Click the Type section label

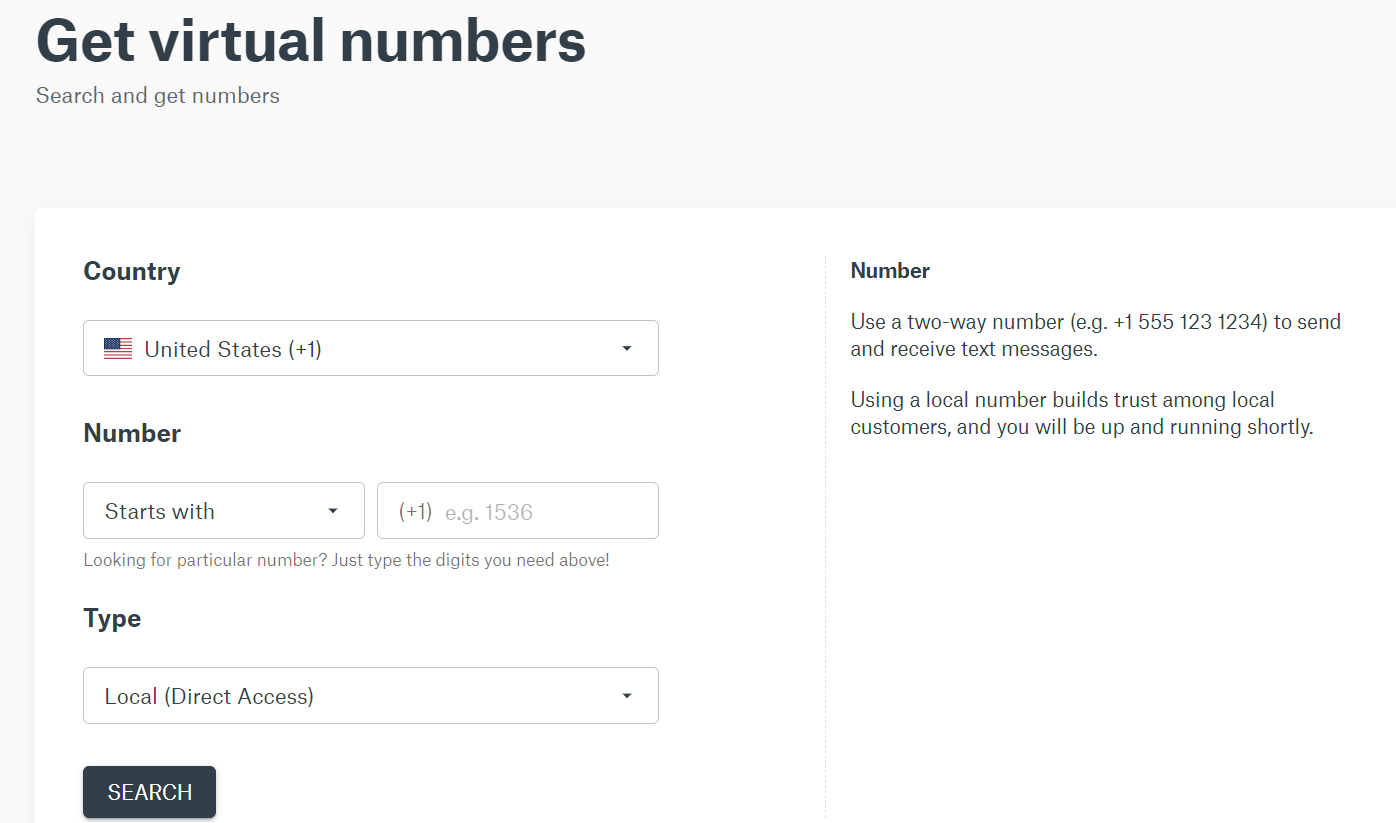point(112,618)
